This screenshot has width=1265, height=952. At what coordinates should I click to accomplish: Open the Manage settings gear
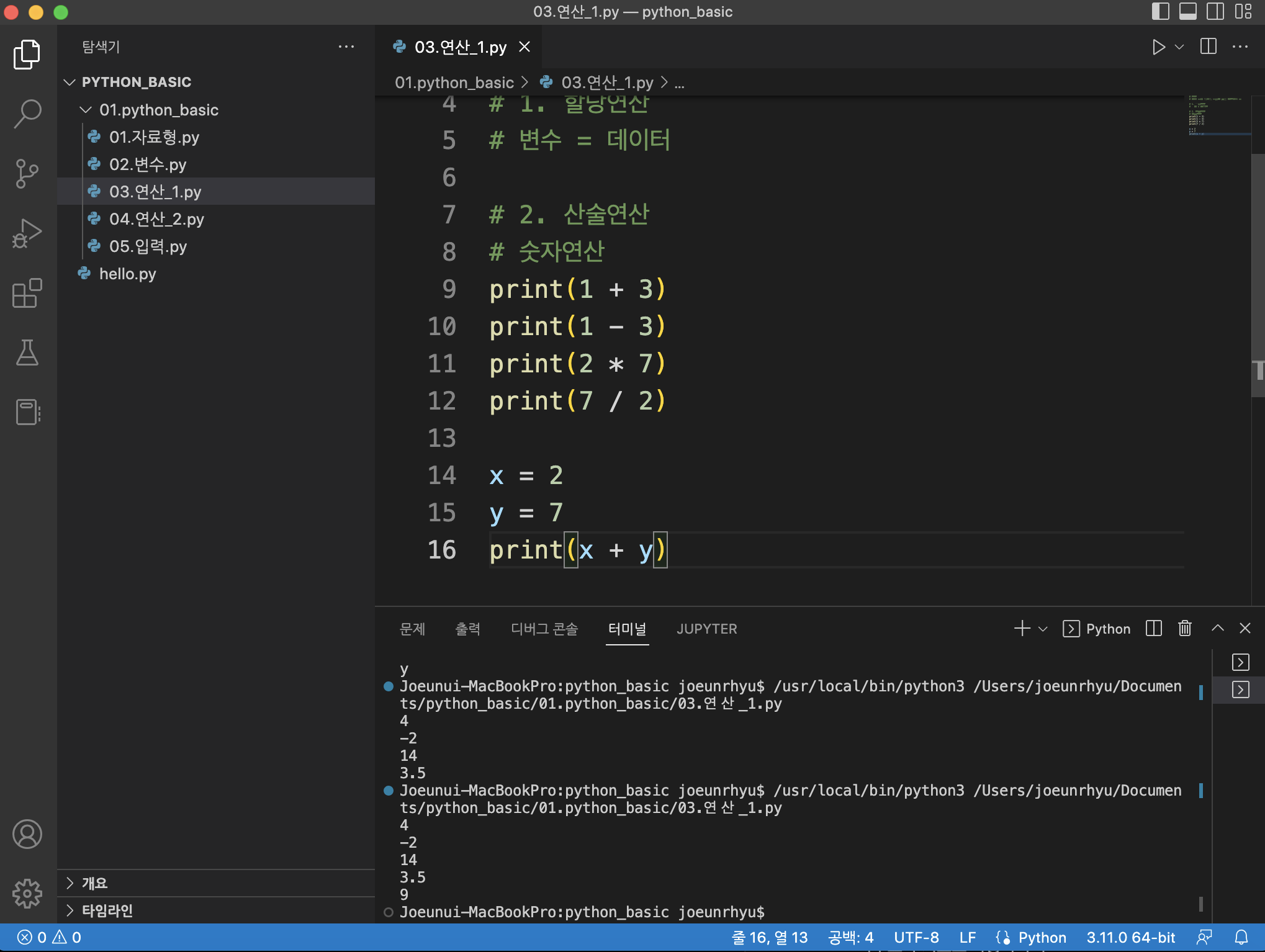tap(27, 894)
